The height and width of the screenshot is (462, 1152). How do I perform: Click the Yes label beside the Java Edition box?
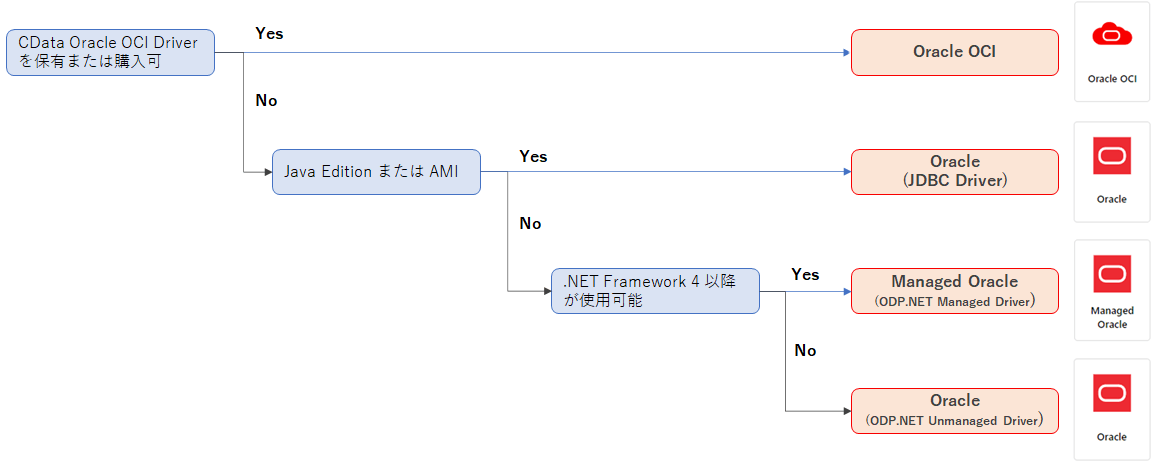pos(533,156)
